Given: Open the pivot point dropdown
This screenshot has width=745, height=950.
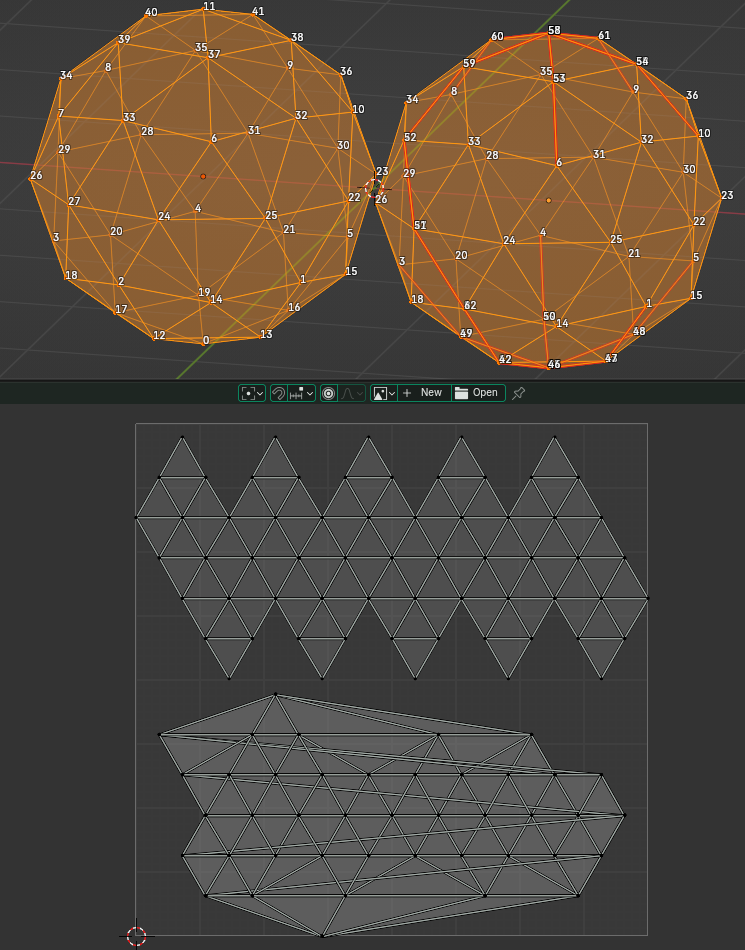Looking at the screenshot, I should [252, 393].
